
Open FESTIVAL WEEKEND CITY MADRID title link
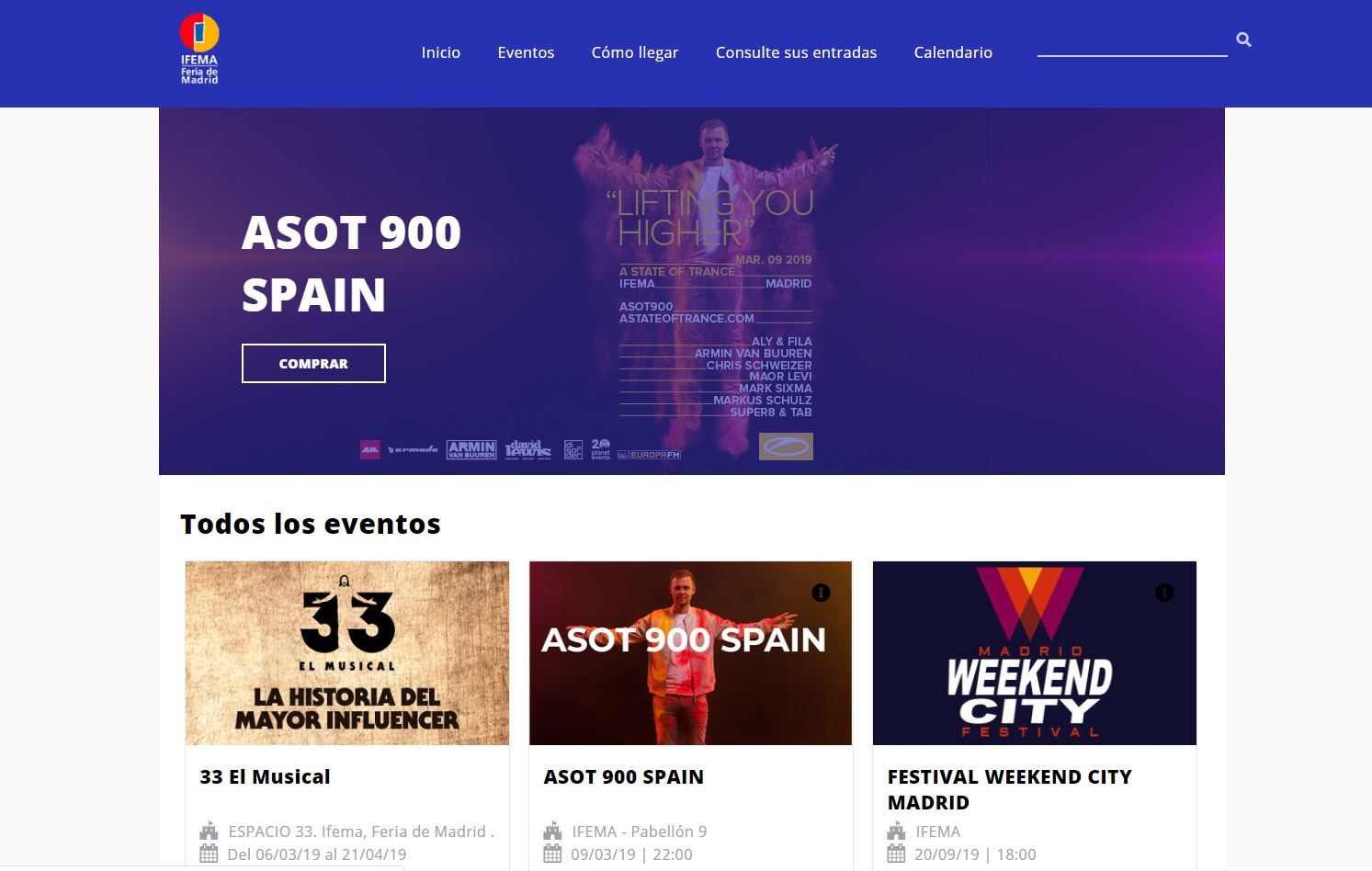1009,789
